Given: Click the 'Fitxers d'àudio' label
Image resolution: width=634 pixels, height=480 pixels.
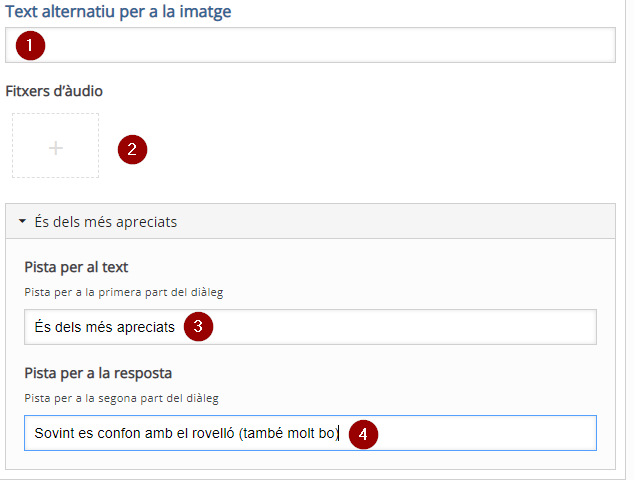Looking at the screenshot, I should click(54, 91).
